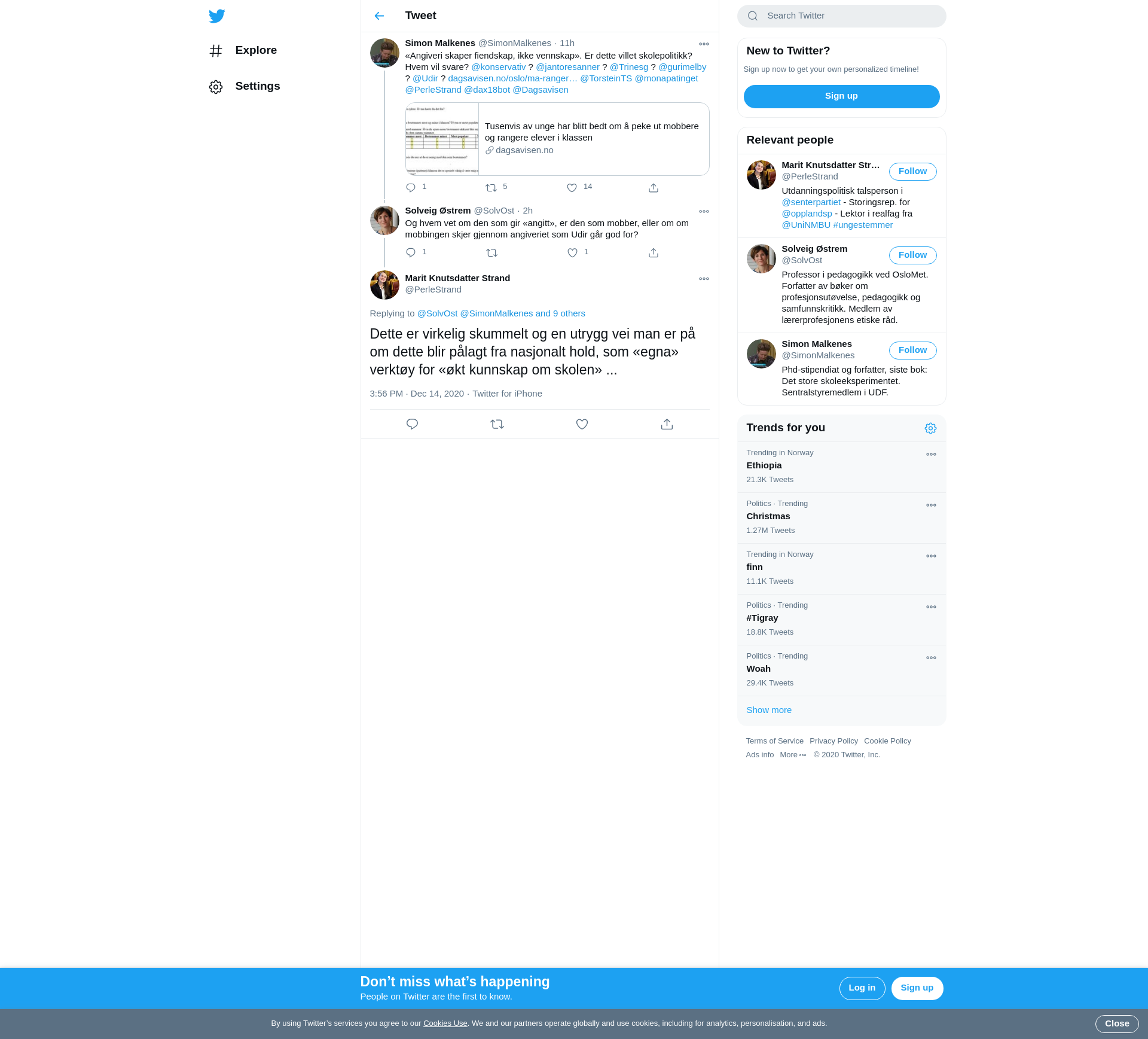
Task: Reply to the main tweet
Action: click(x=412, y=424)
